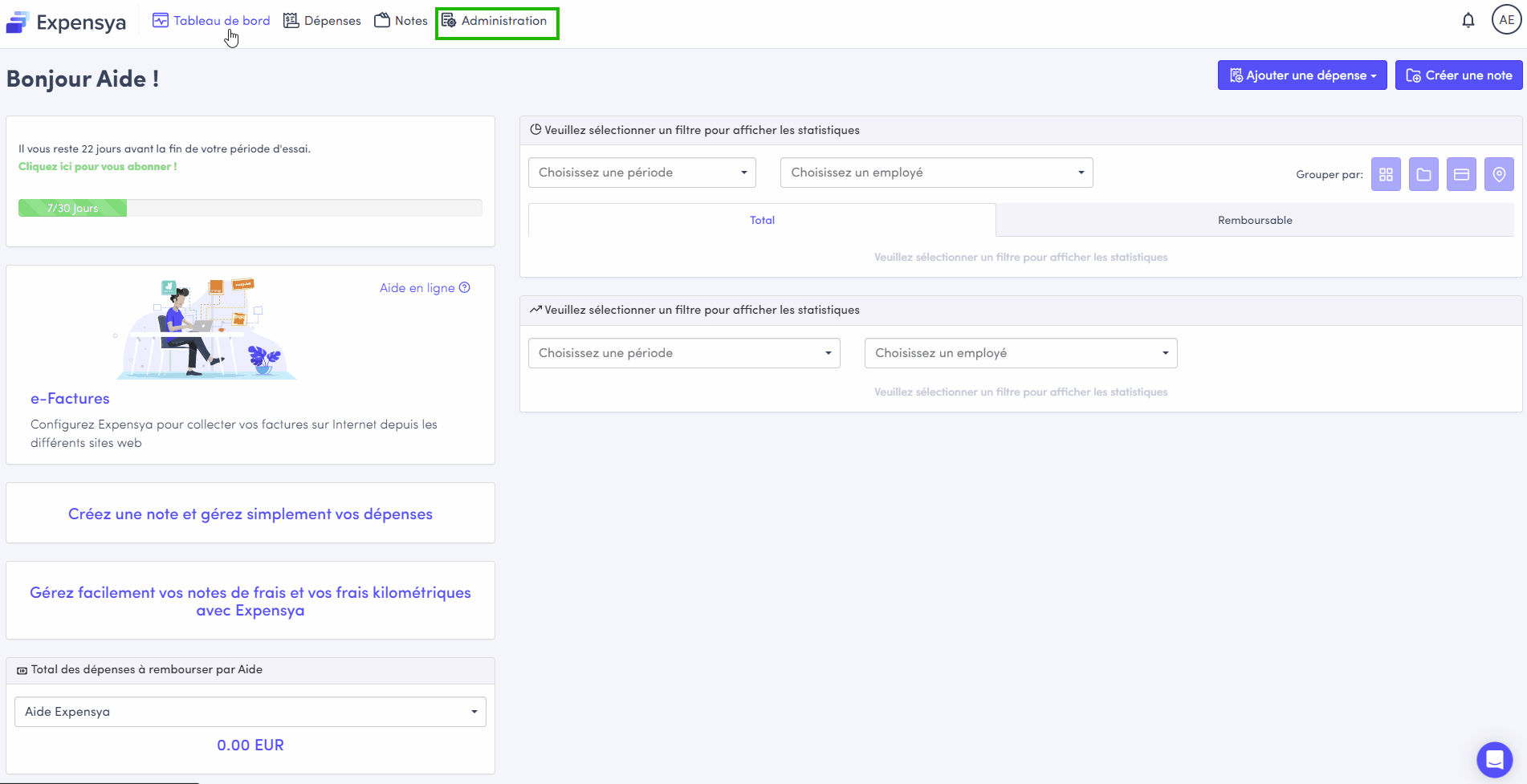Viewport: 1527px width, 784px height.
Task: Expand the second 'Choisissez une période' dropdown
Action: pyautogui.click(x=684, y=353)
